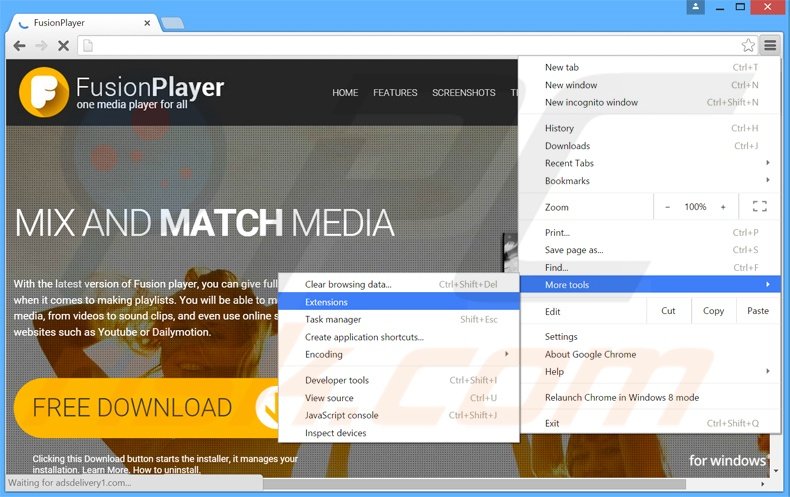This screenshot has height=497, width=790.
Task: Select Clear browsing data... in submenu
Action: pyautogui.click(x=399, y=284)
